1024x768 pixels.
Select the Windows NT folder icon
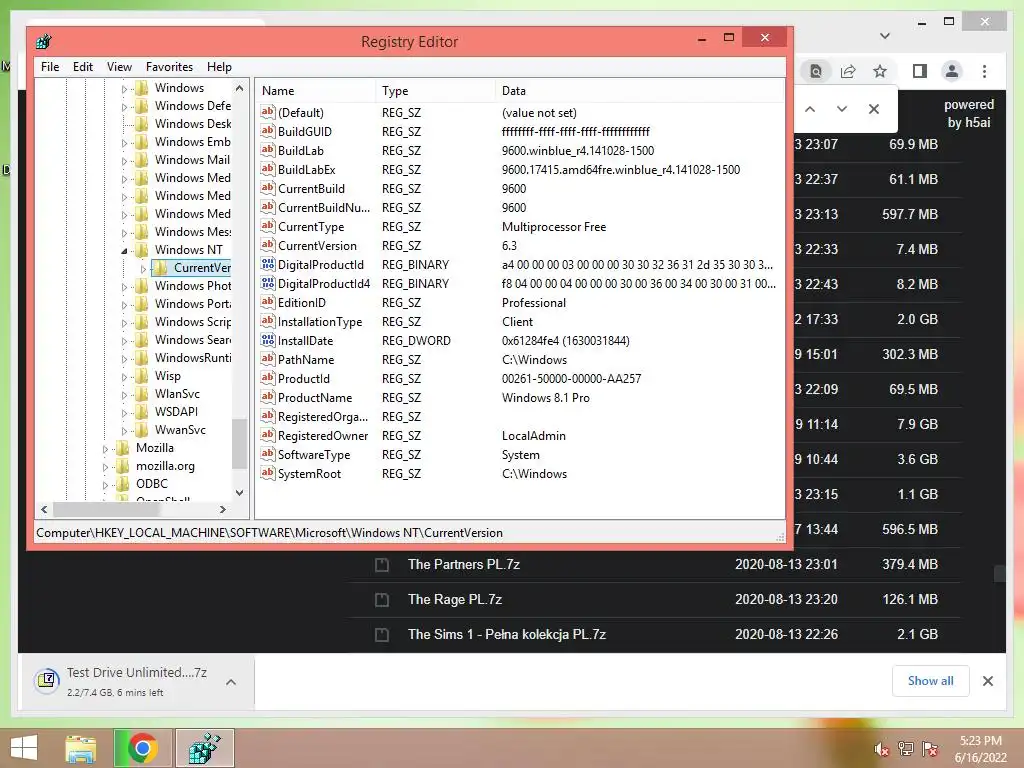coord(142,249)
